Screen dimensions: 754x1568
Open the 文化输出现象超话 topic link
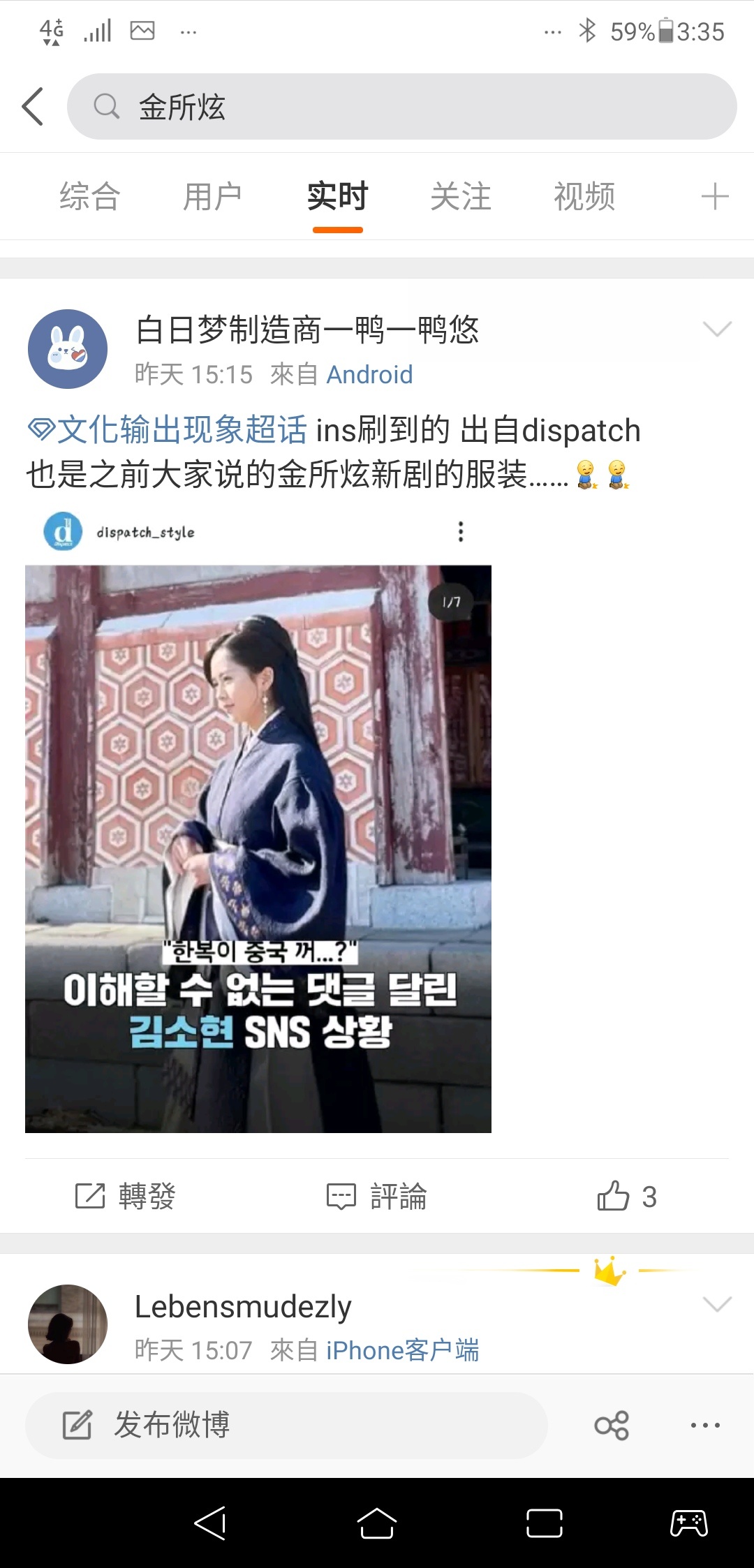tap(167, 429)
